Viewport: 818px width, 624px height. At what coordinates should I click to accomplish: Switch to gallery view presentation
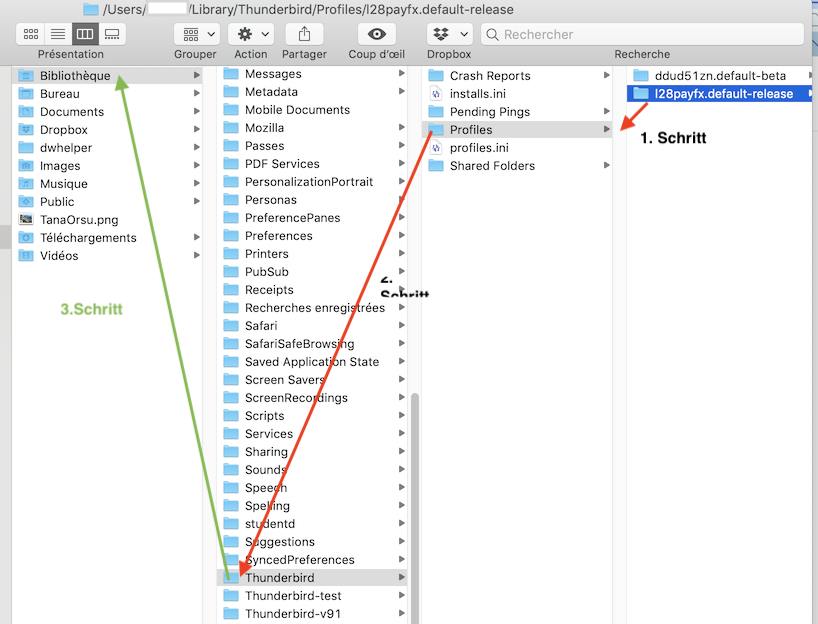pyautogui.click(x=112, y=34)
